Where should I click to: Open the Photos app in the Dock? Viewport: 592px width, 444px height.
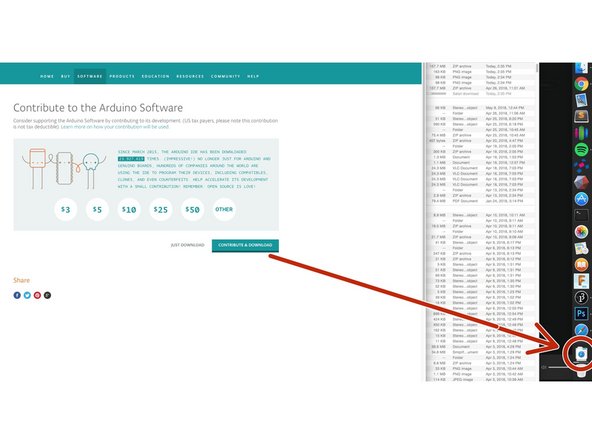point(581,231)
